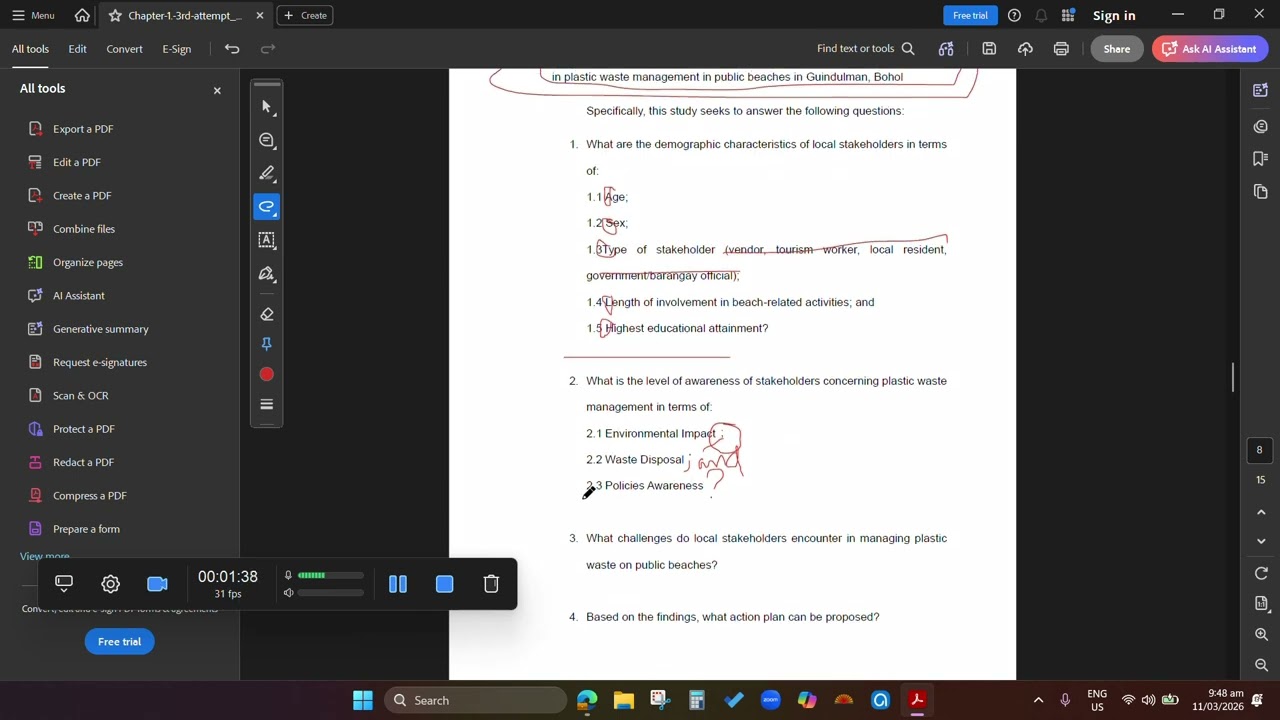This screenshot has width=1280, height=720.
Task: Toggle the recorder webcam camera
Action: pyautogui.click(x=157, y=584)
